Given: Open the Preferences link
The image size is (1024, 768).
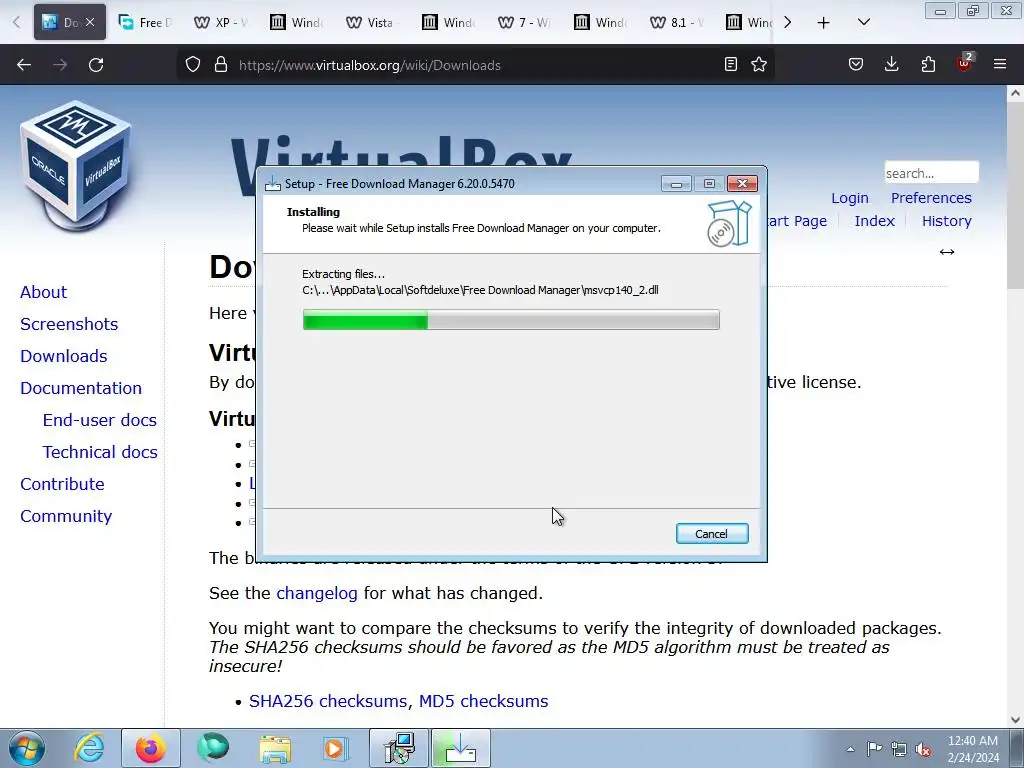Looking at the screenshot, I should (x=931, y=198).
